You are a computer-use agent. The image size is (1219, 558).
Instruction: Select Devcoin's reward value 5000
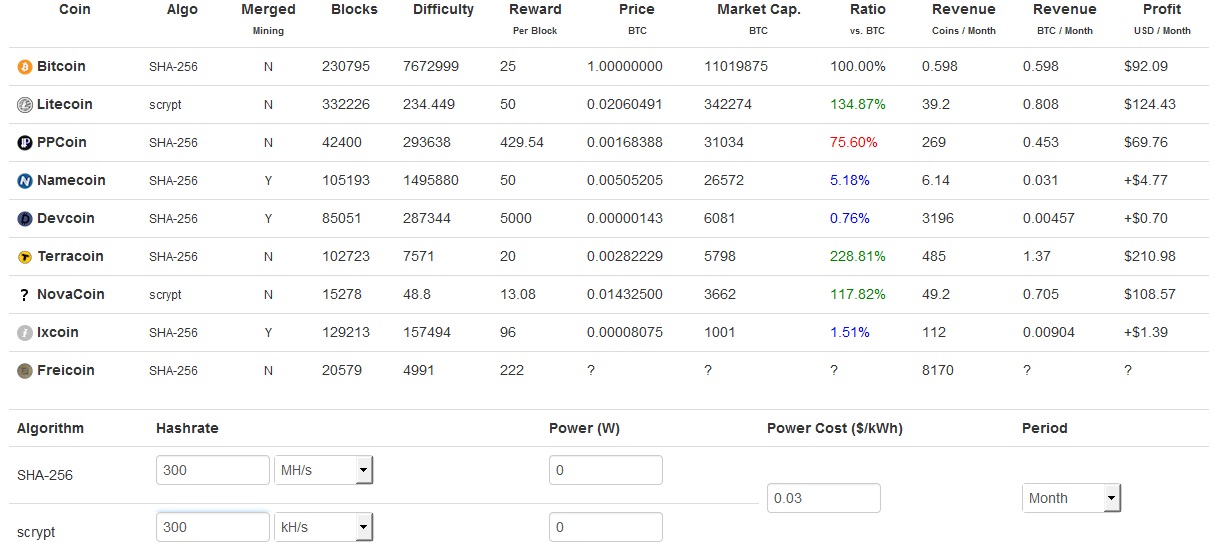click(516, 218)
